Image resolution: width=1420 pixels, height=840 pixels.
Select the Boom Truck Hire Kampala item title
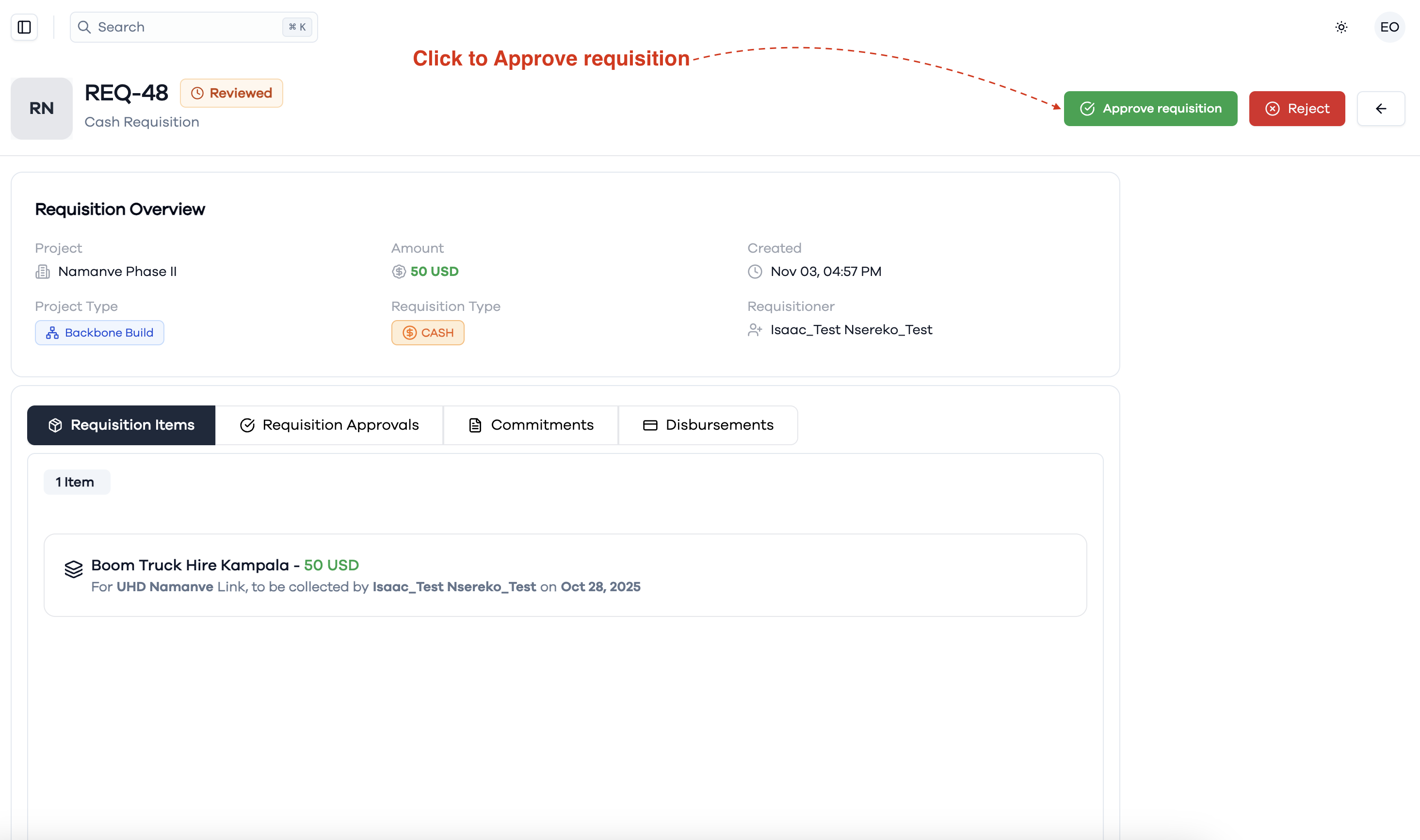pos(190,565)
